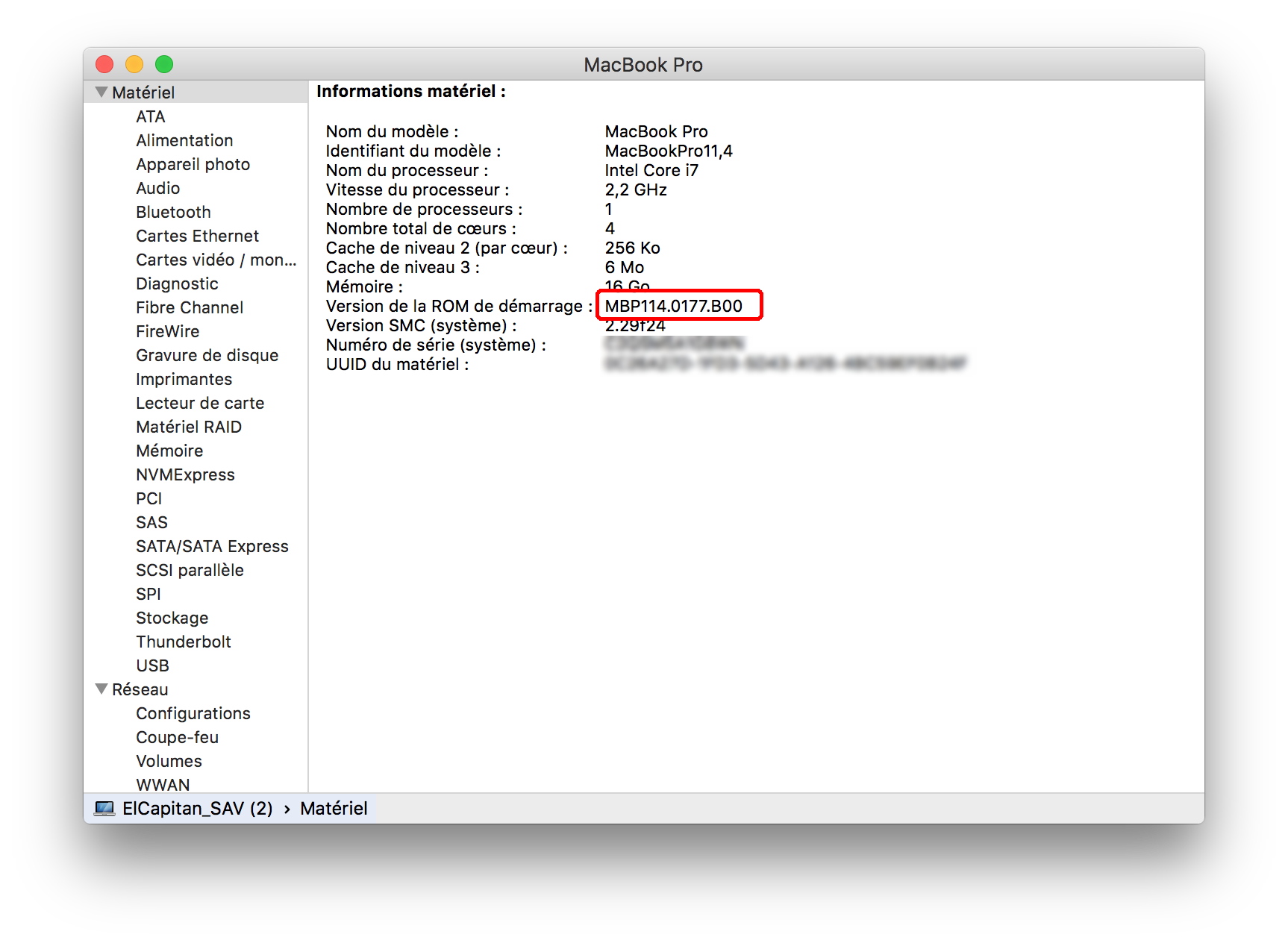Collapse the Réseau section triangle
This screenshot has width=1288, height=943.
pyautogui.click(x=101, y=689)
